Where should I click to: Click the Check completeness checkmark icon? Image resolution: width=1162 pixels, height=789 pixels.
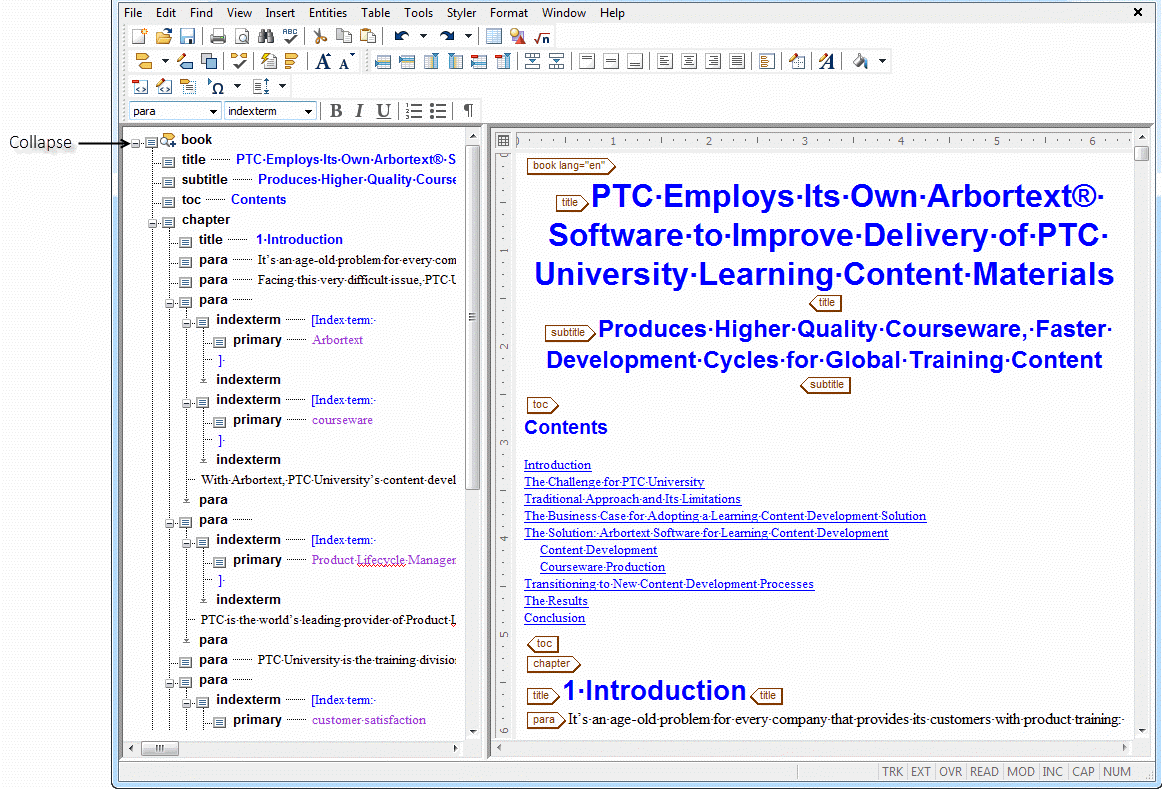239,61
